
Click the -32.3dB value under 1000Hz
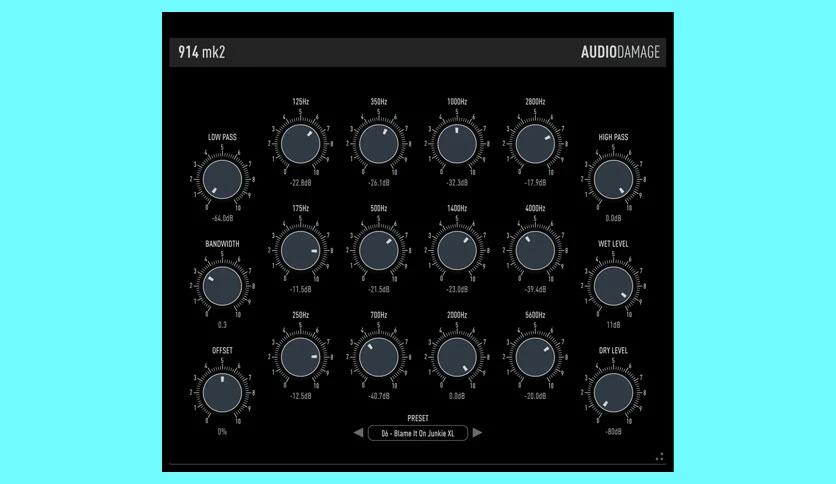point(457,183)
